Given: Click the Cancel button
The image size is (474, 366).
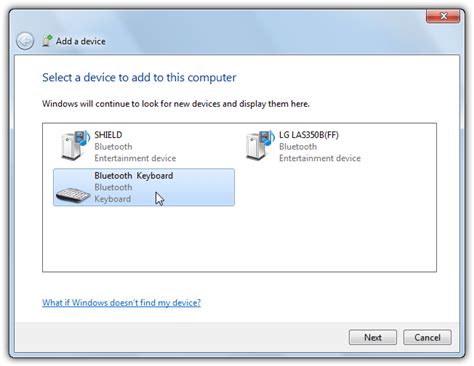Looking at the screenshot, I should click(x=427, y=337).
